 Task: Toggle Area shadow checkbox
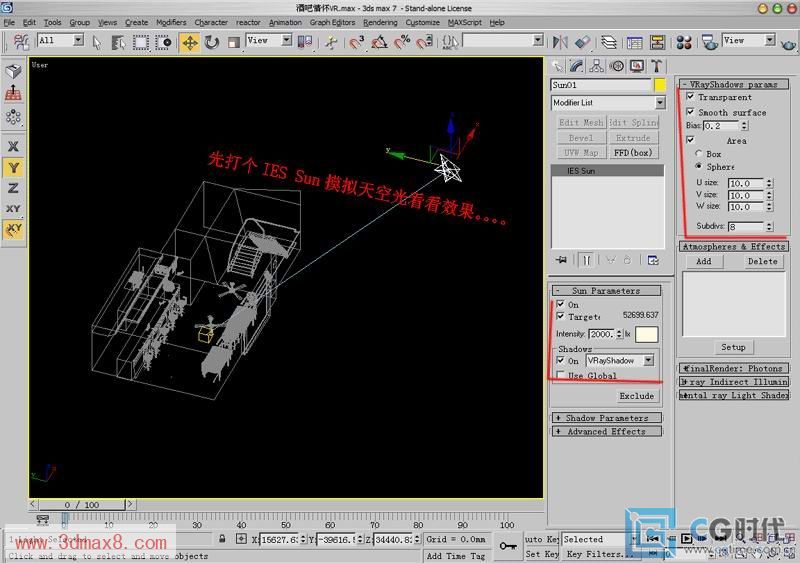(x=690, y=139)
